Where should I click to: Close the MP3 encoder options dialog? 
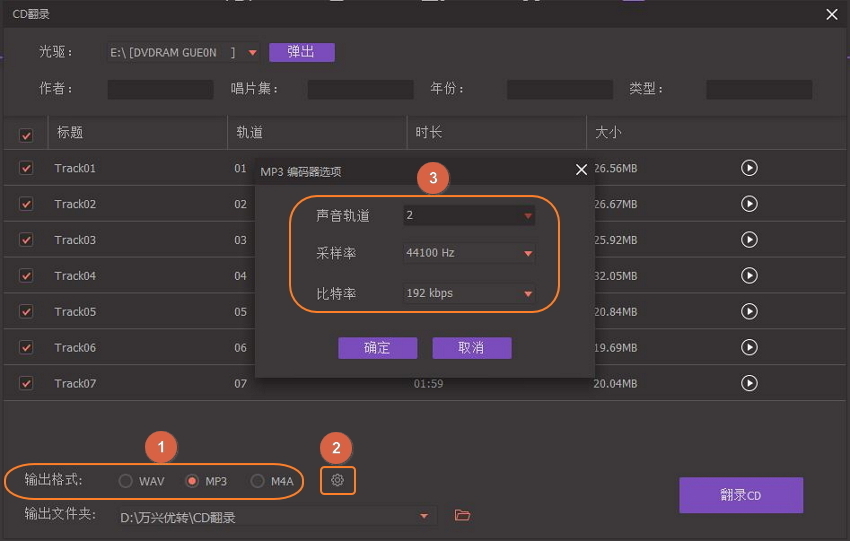(x=581, y=170)
